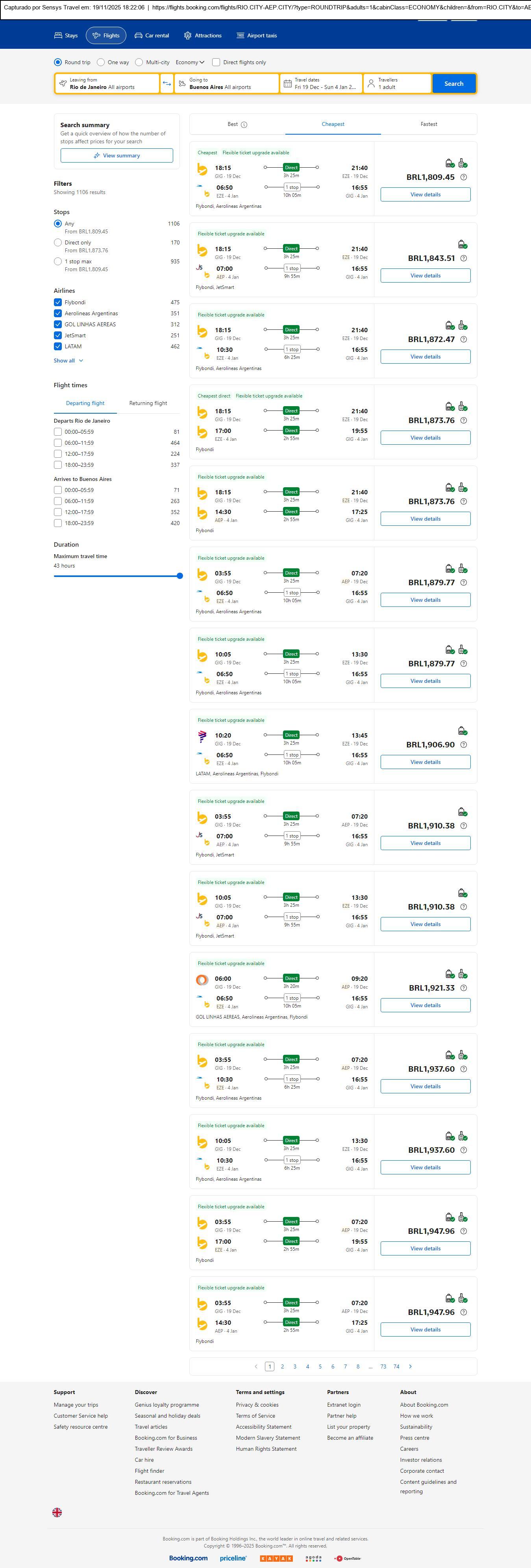Viewport: 531px width, 1568px height.
Task: Open the Travellers selector showing 1 adult
Action: pos(397,83)
